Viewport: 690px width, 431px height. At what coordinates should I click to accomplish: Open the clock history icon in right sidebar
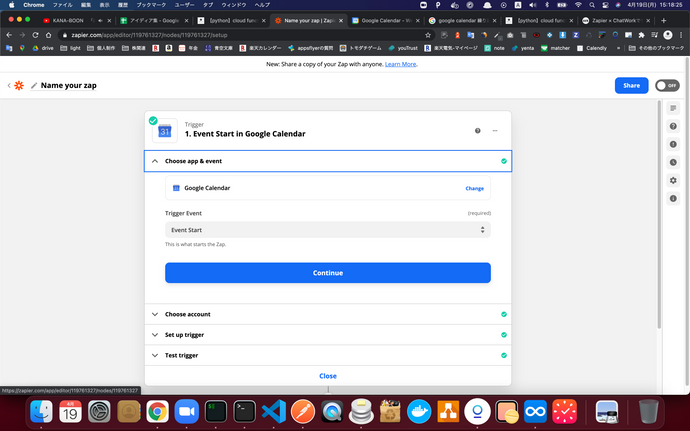673,162
